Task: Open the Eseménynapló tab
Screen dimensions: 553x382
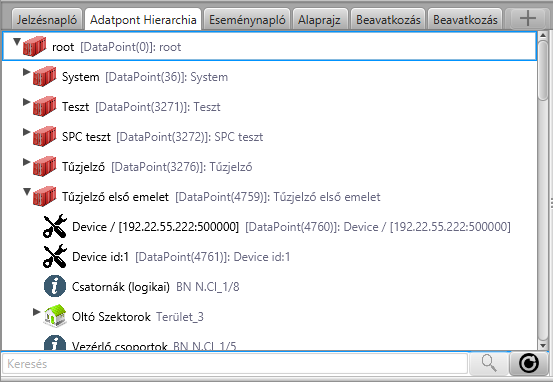Action: pyautogui.click(x=247, y=19)
